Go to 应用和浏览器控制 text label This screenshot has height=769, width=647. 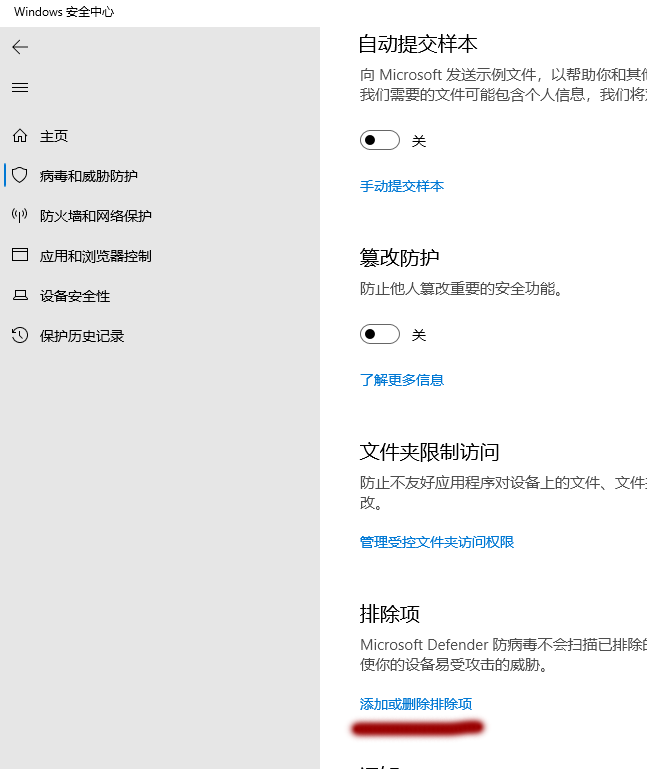[x=96, y=256]
